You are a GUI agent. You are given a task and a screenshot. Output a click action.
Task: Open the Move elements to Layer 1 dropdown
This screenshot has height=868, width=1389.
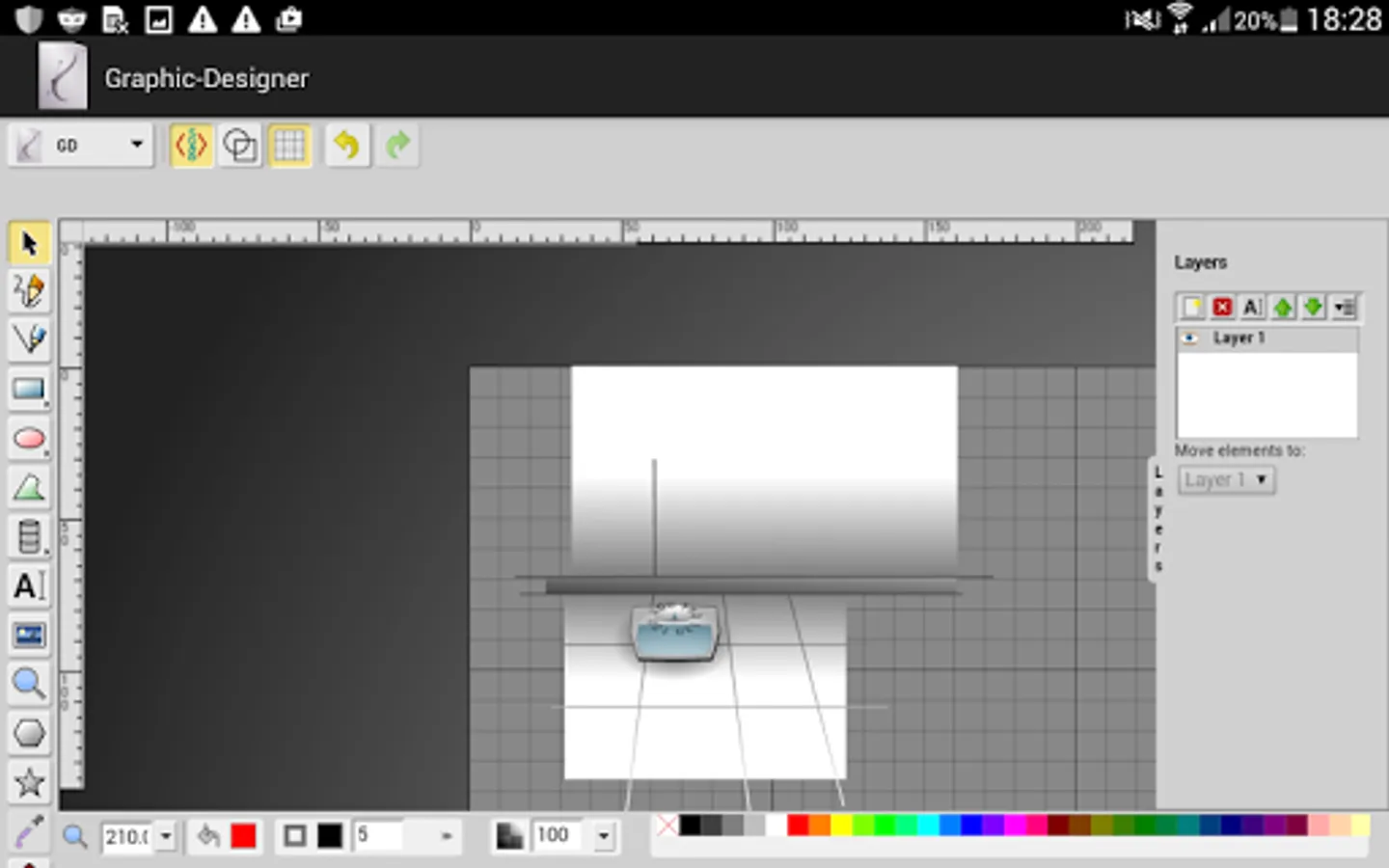click(1226, 479)
